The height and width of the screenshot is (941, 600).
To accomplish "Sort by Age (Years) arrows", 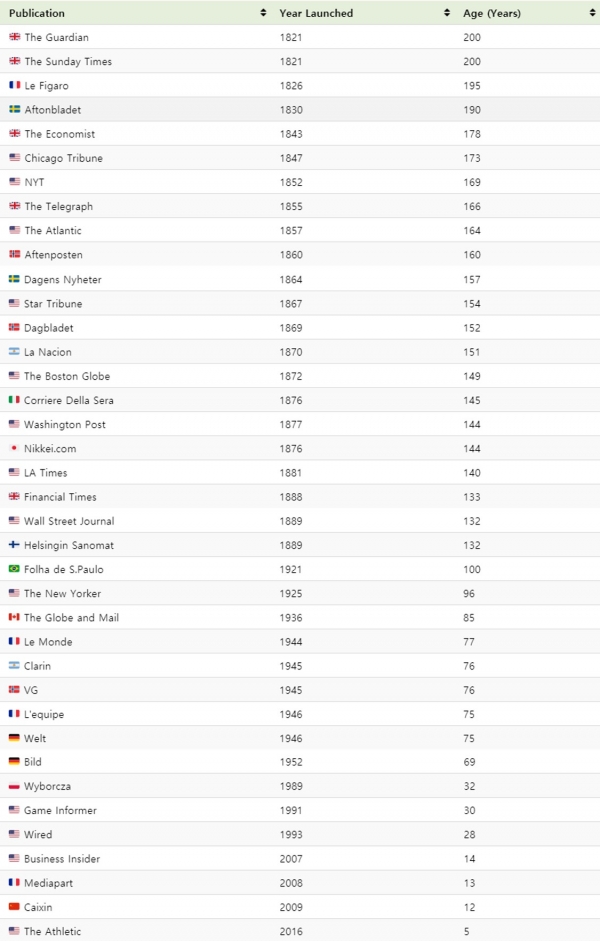I will (592, 13).
